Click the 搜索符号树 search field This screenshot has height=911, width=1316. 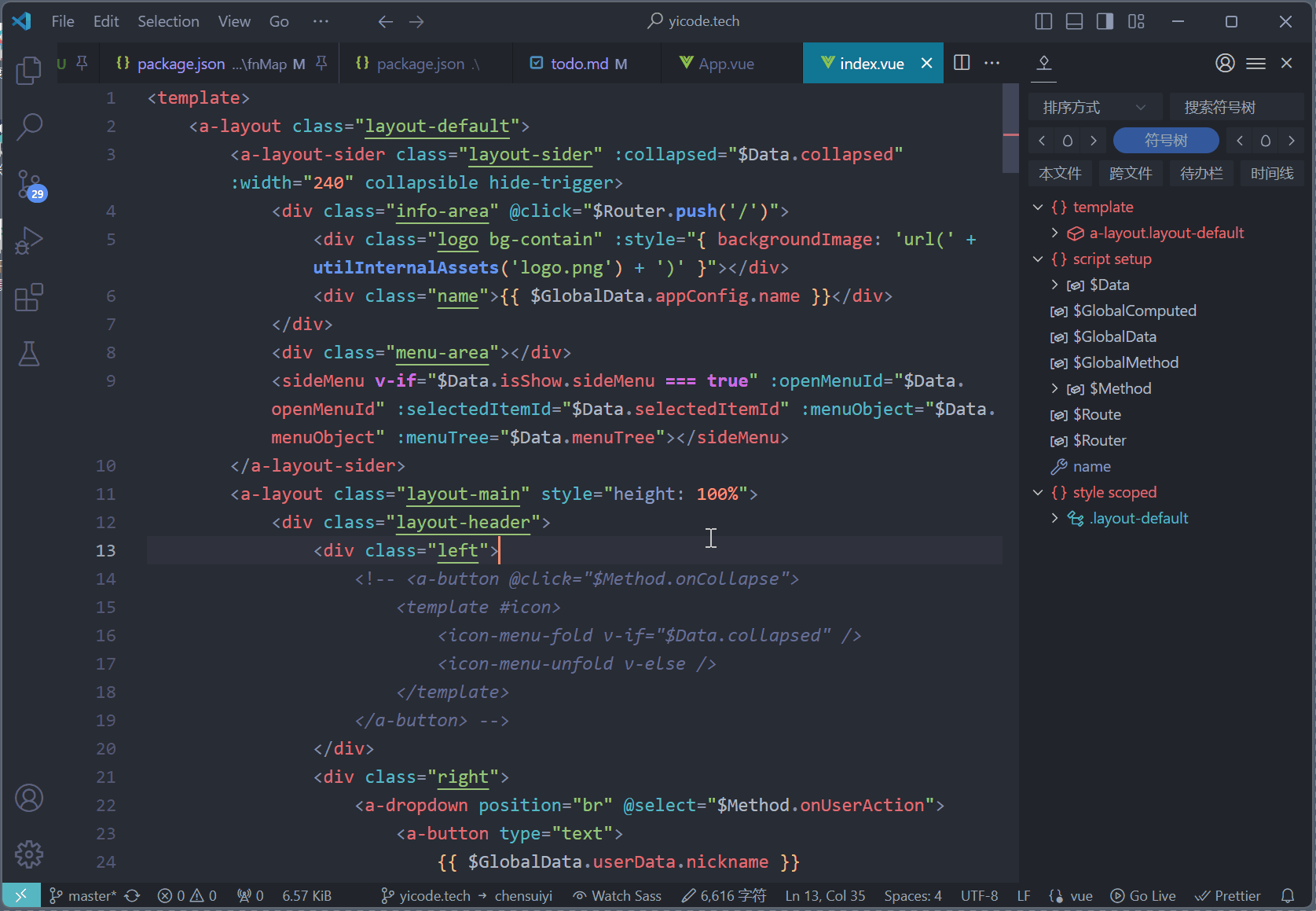coord(1237,108)
